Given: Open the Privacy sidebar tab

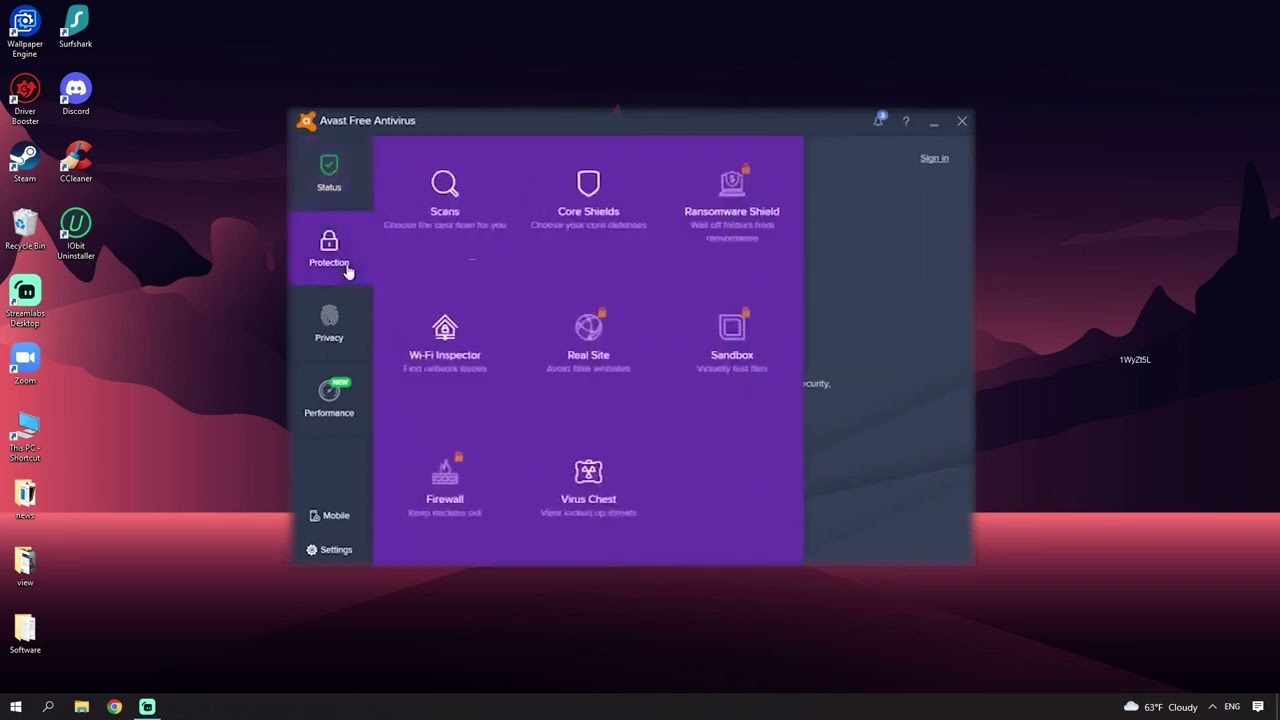Looking at the screenshot, I should tap(329, 323).
